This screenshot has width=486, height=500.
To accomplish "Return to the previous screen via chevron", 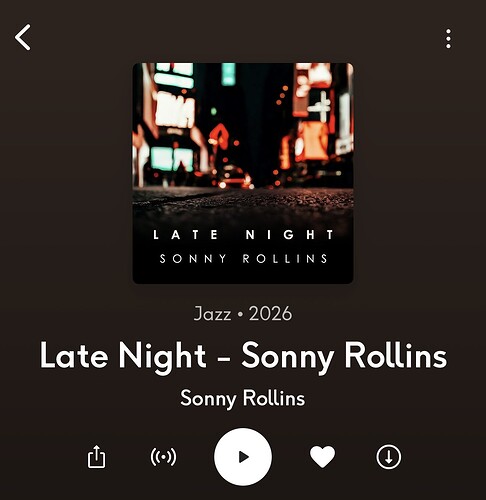I will (x=23, y=37).
